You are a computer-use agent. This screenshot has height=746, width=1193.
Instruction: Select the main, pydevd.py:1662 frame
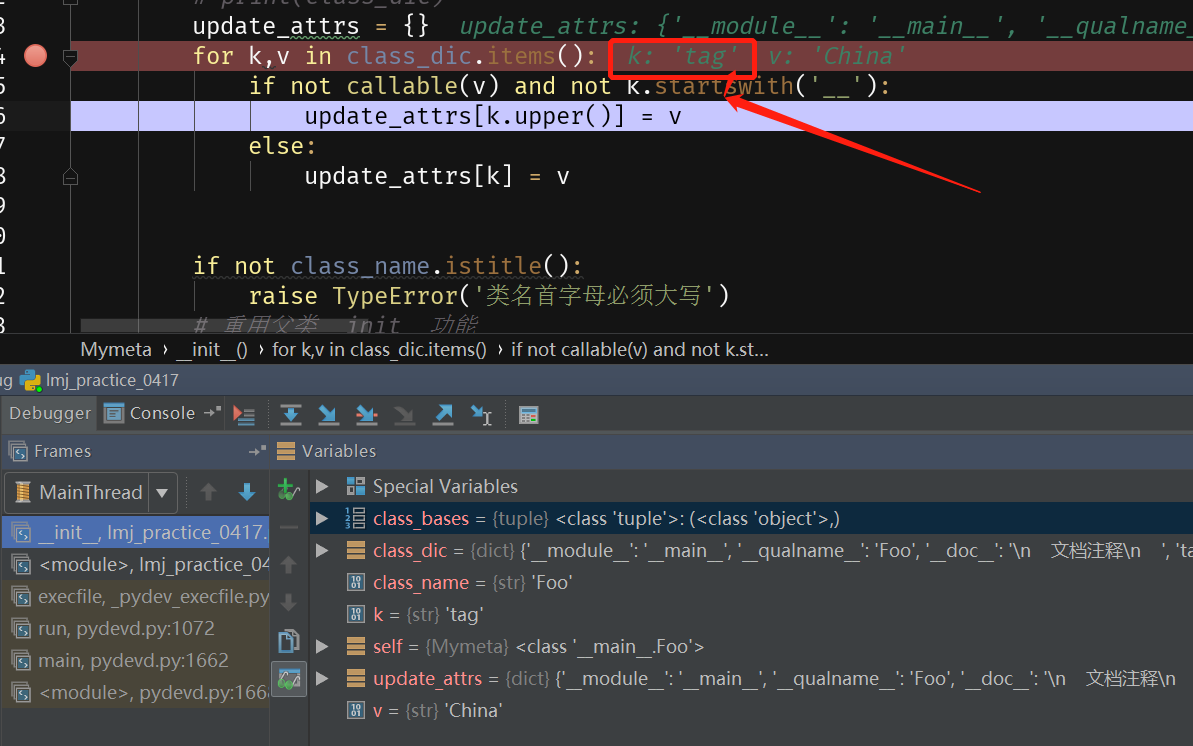(x=136, y=660)
